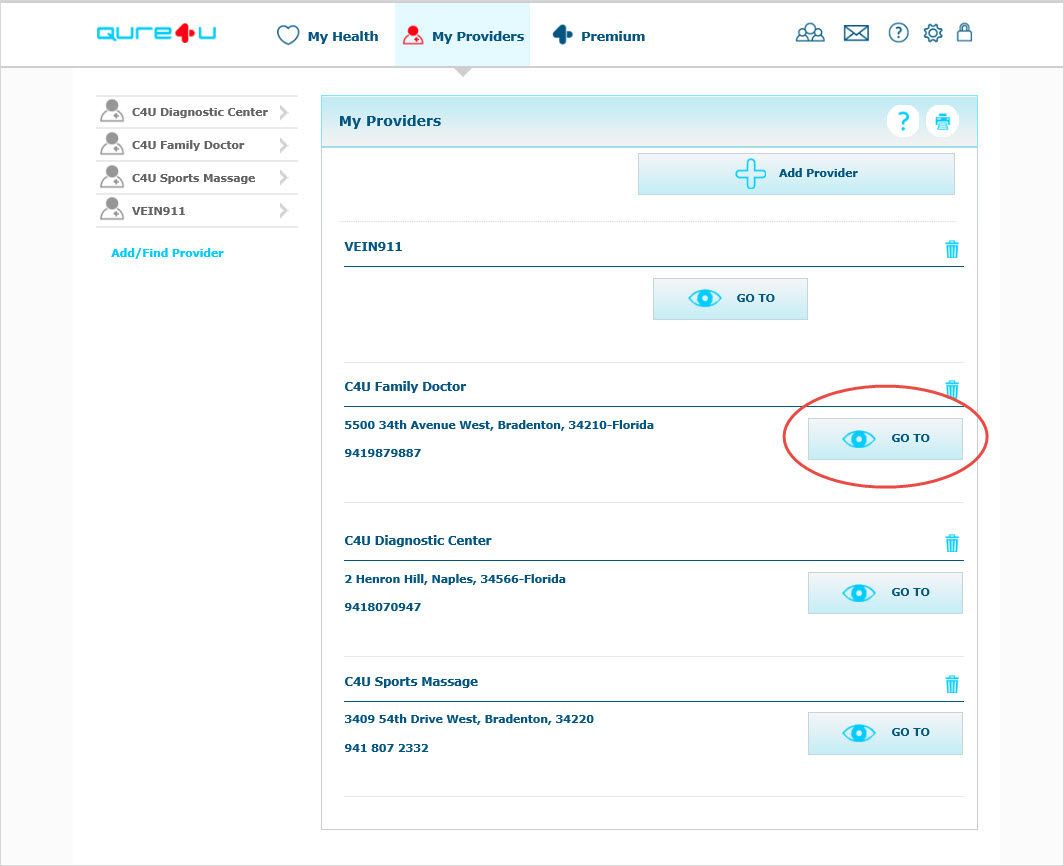
Task: Select C4U Family Doctor in sidebar
Action: (197, 145)
